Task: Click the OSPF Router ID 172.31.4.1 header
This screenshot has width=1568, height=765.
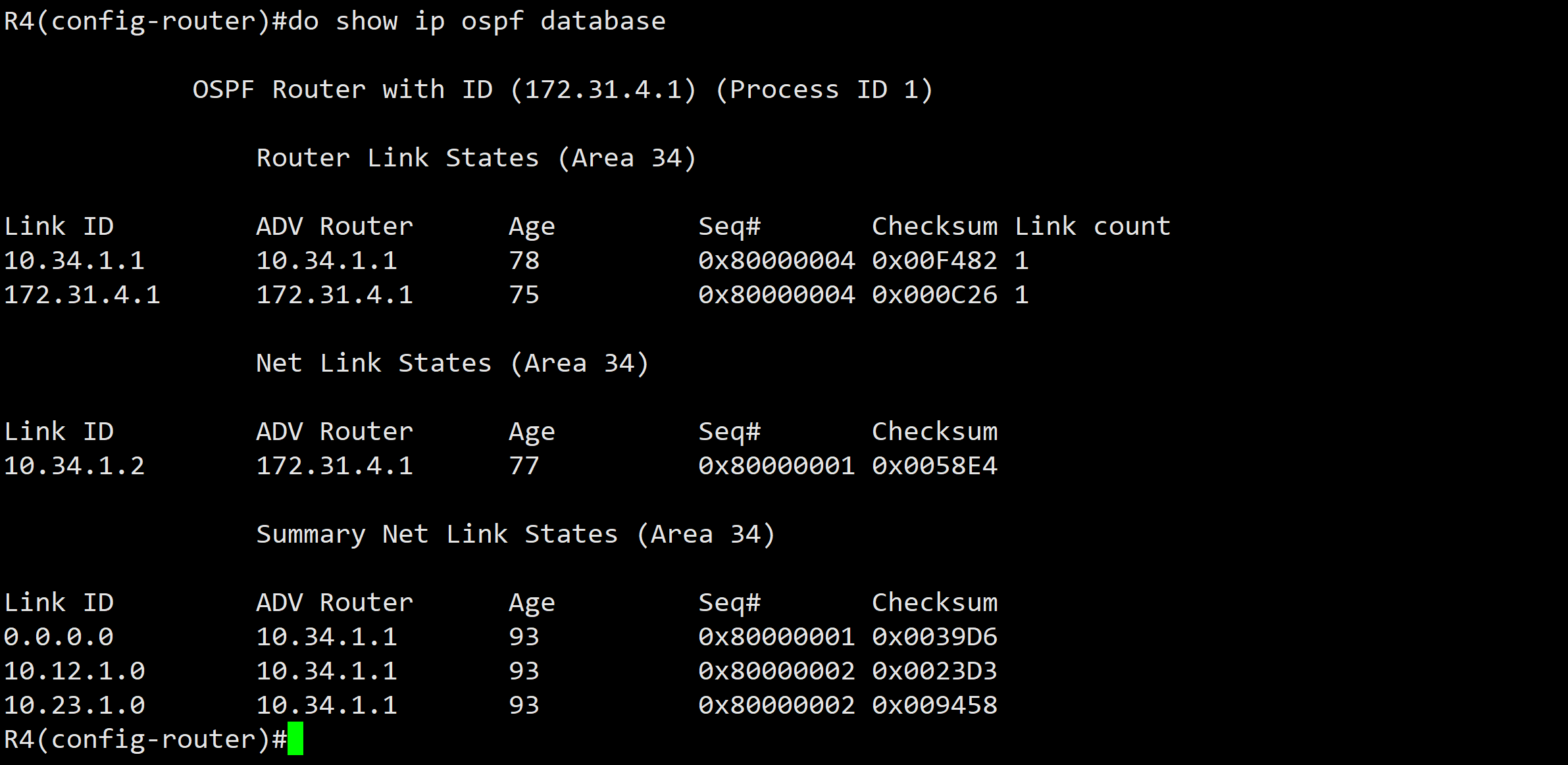Action: [563, 89]
